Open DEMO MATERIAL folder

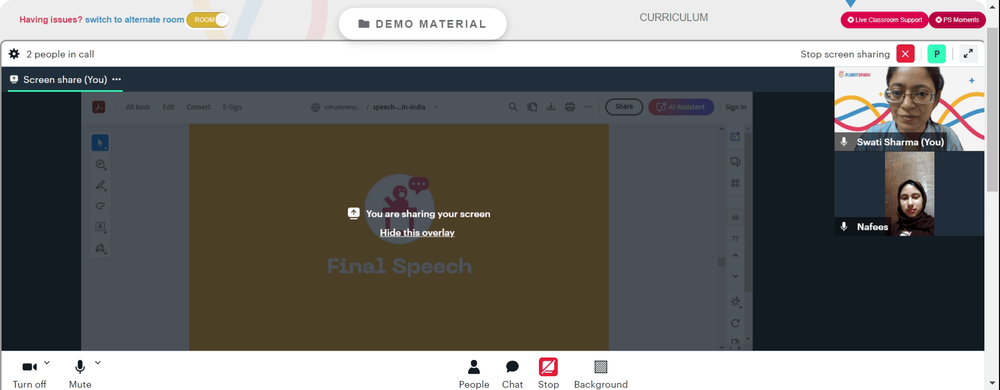point(422,24)
